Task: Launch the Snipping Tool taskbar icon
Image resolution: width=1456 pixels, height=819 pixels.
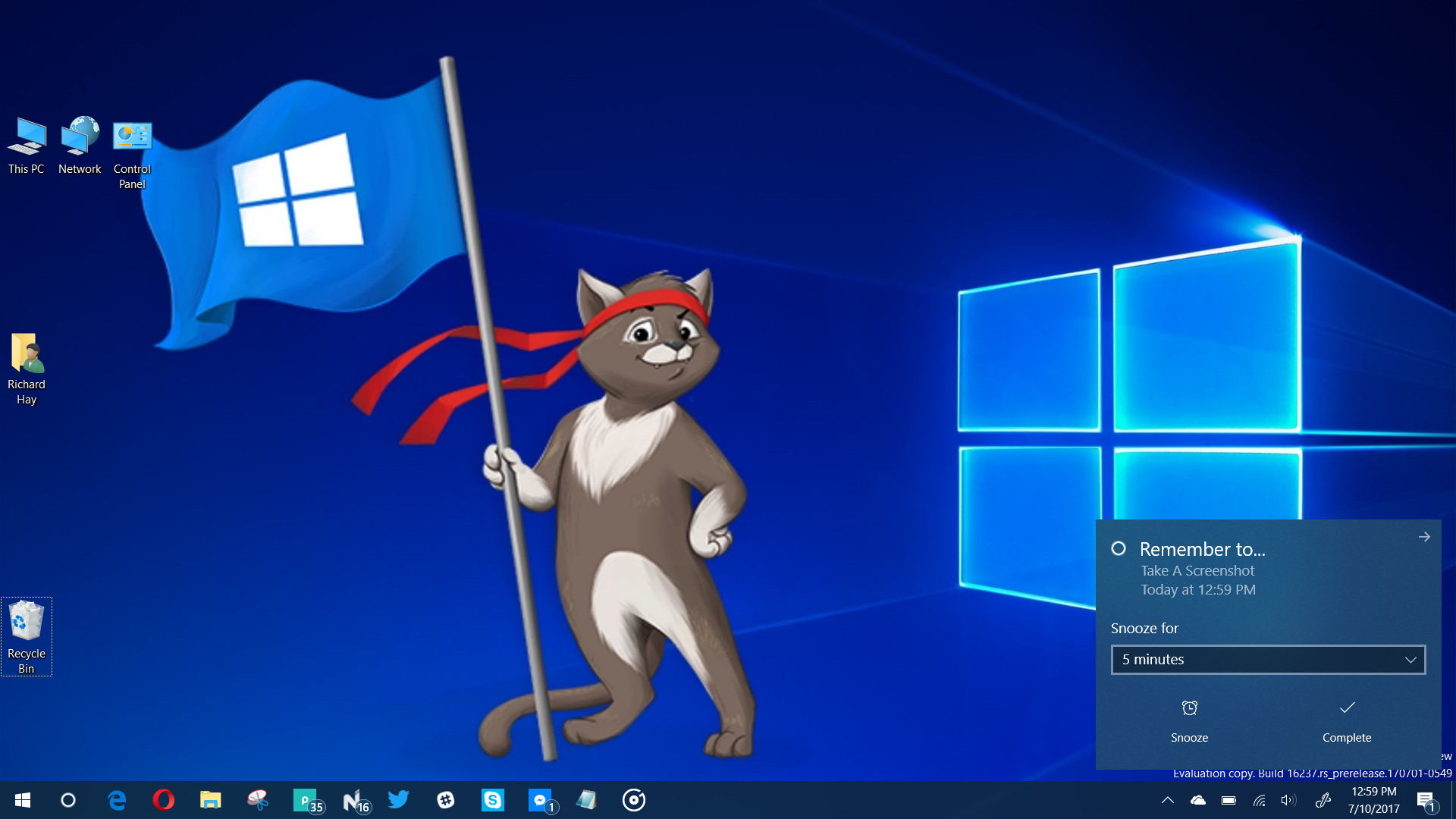Action: (x=258, y=800)
